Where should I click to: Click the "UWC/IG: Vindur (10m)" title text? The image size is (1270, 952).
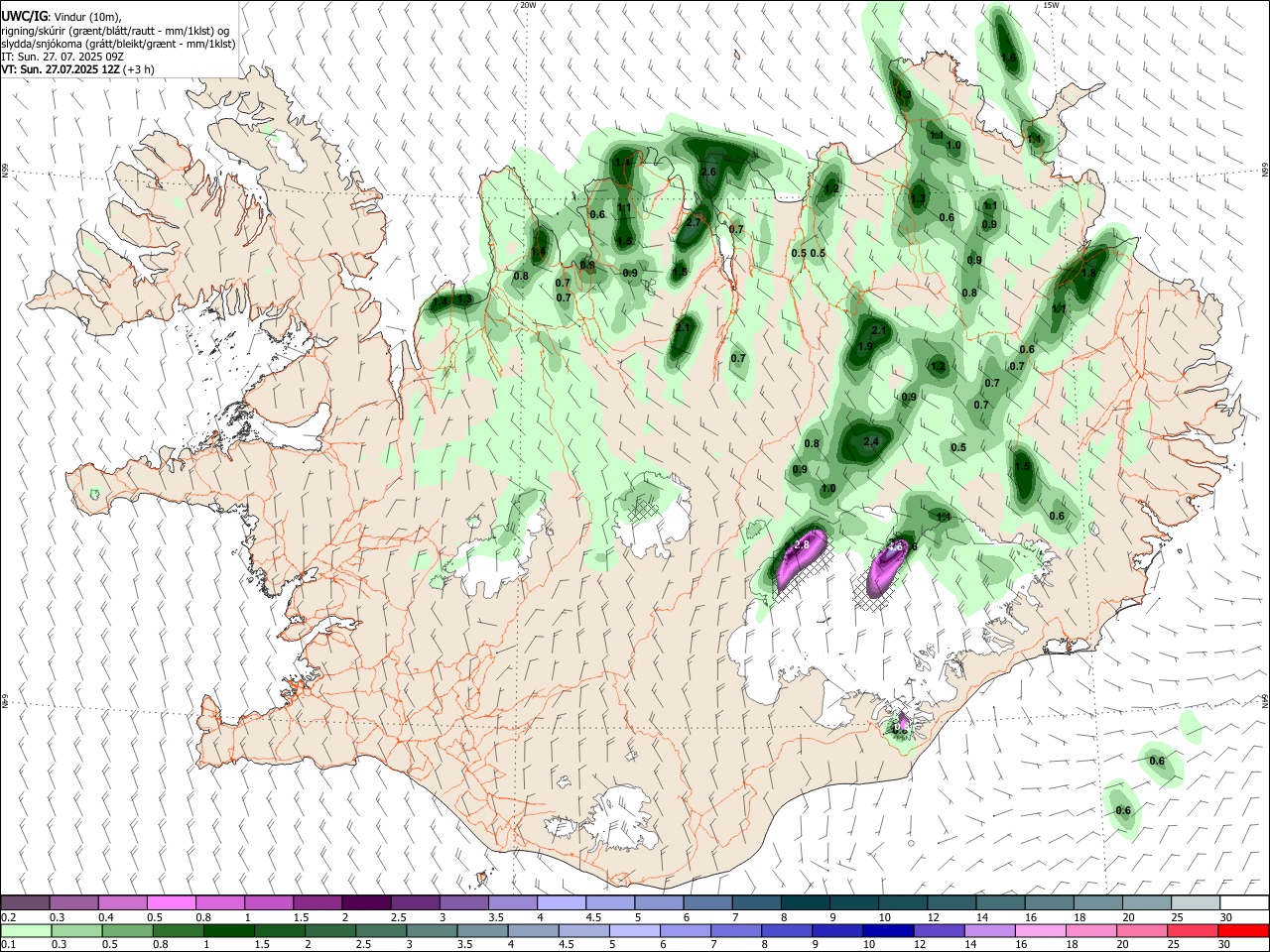point(62,16)
